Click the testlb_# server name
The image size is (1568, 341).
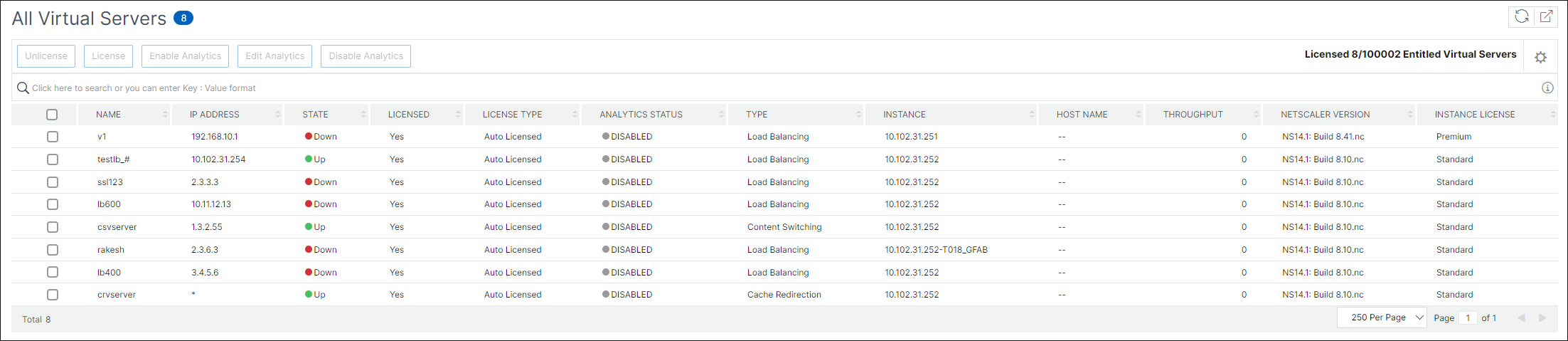[114, 159]
